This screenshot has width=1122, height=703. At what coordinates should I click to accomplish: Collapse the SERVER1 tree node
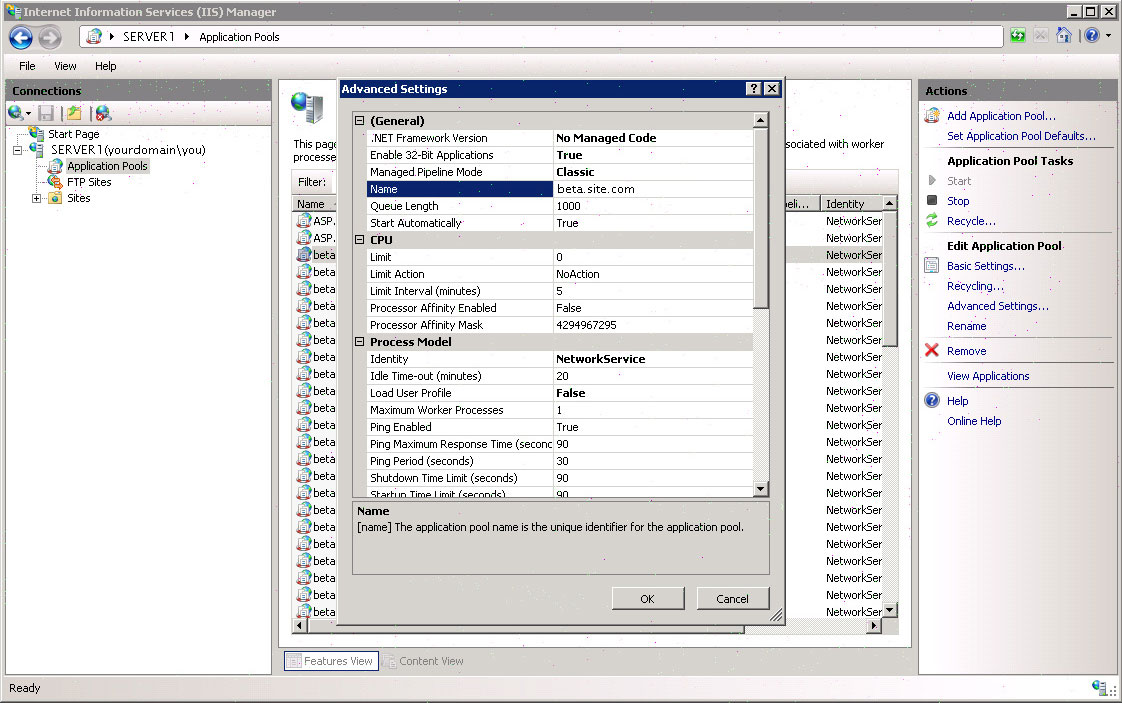click(x=18, y=150)
